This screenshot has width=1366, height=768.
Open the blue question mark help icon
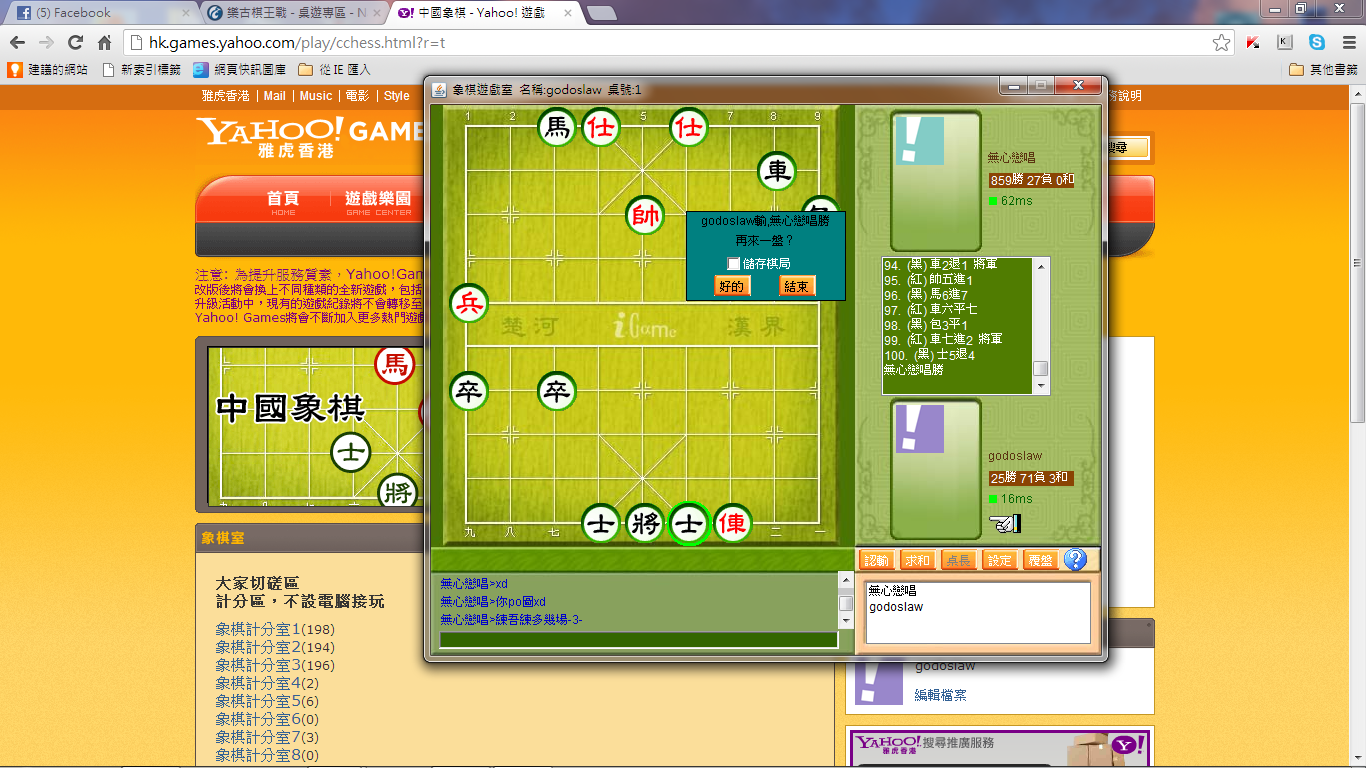click(1075, 560)
